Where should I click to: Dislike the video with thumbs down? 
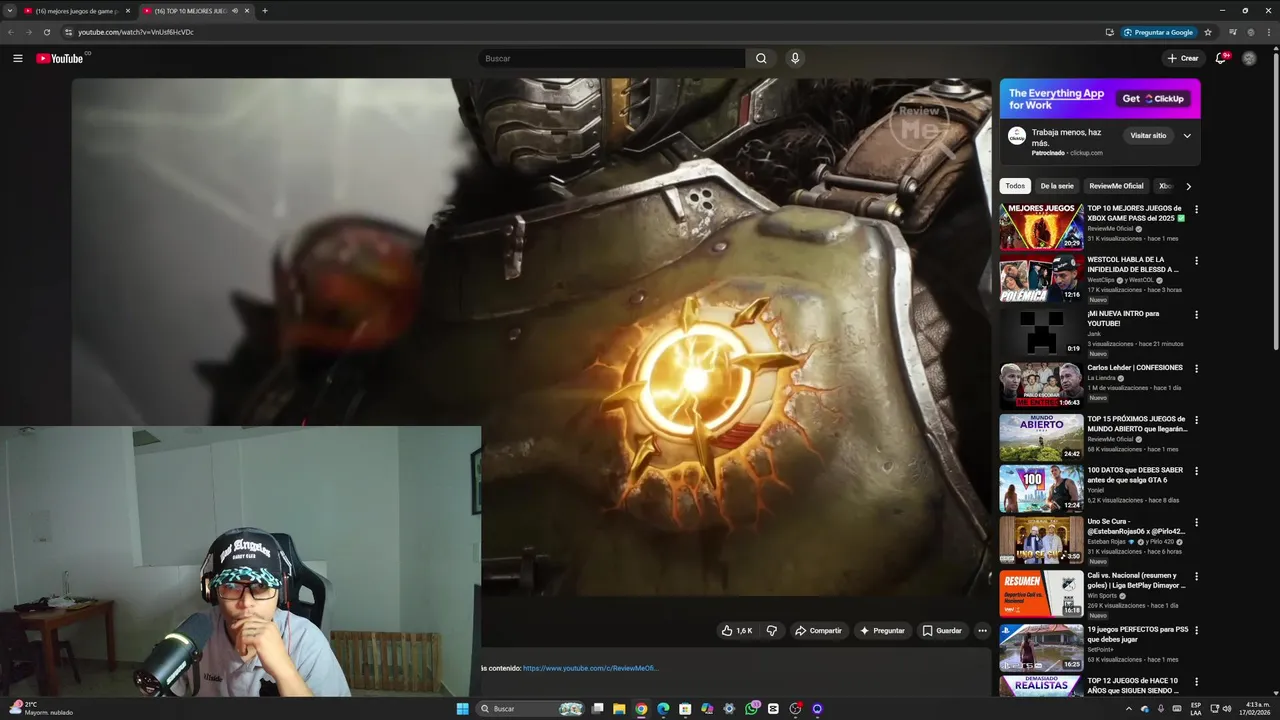[x=771, y=631]
